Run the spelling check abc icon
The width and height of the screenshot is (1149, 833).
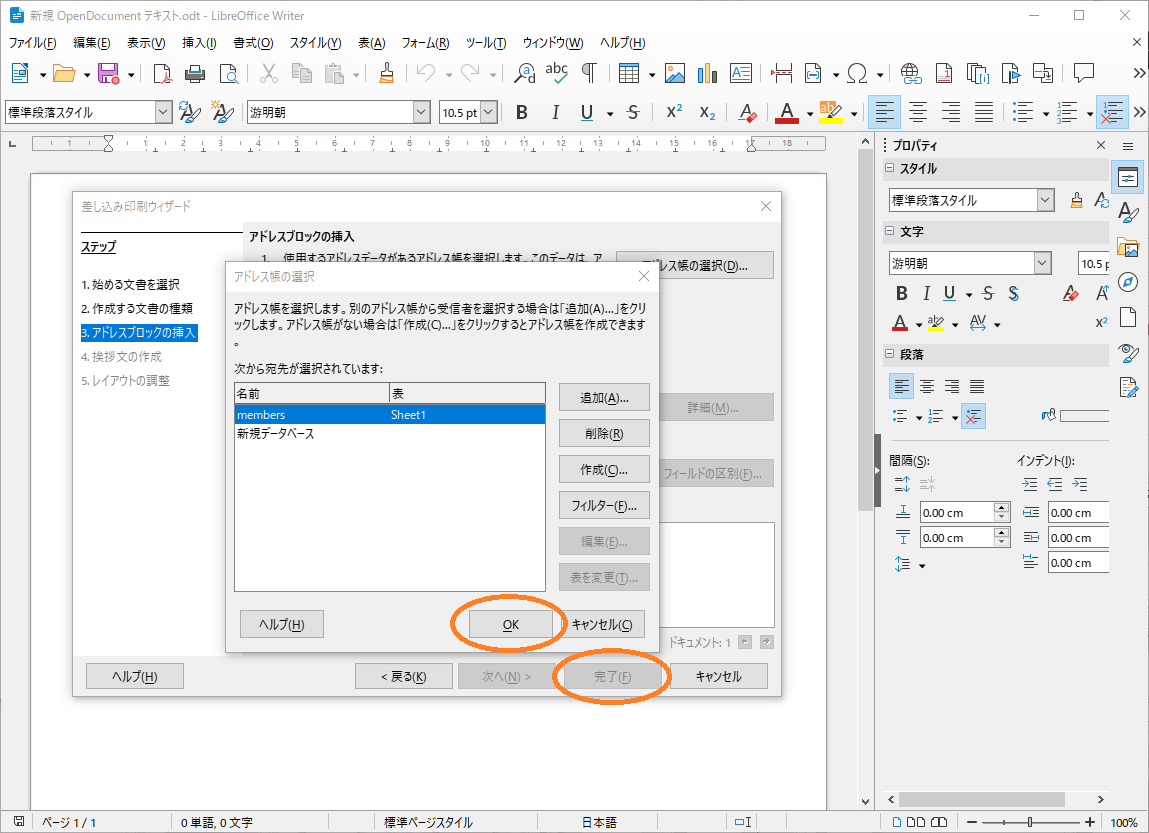coord(557,73)
